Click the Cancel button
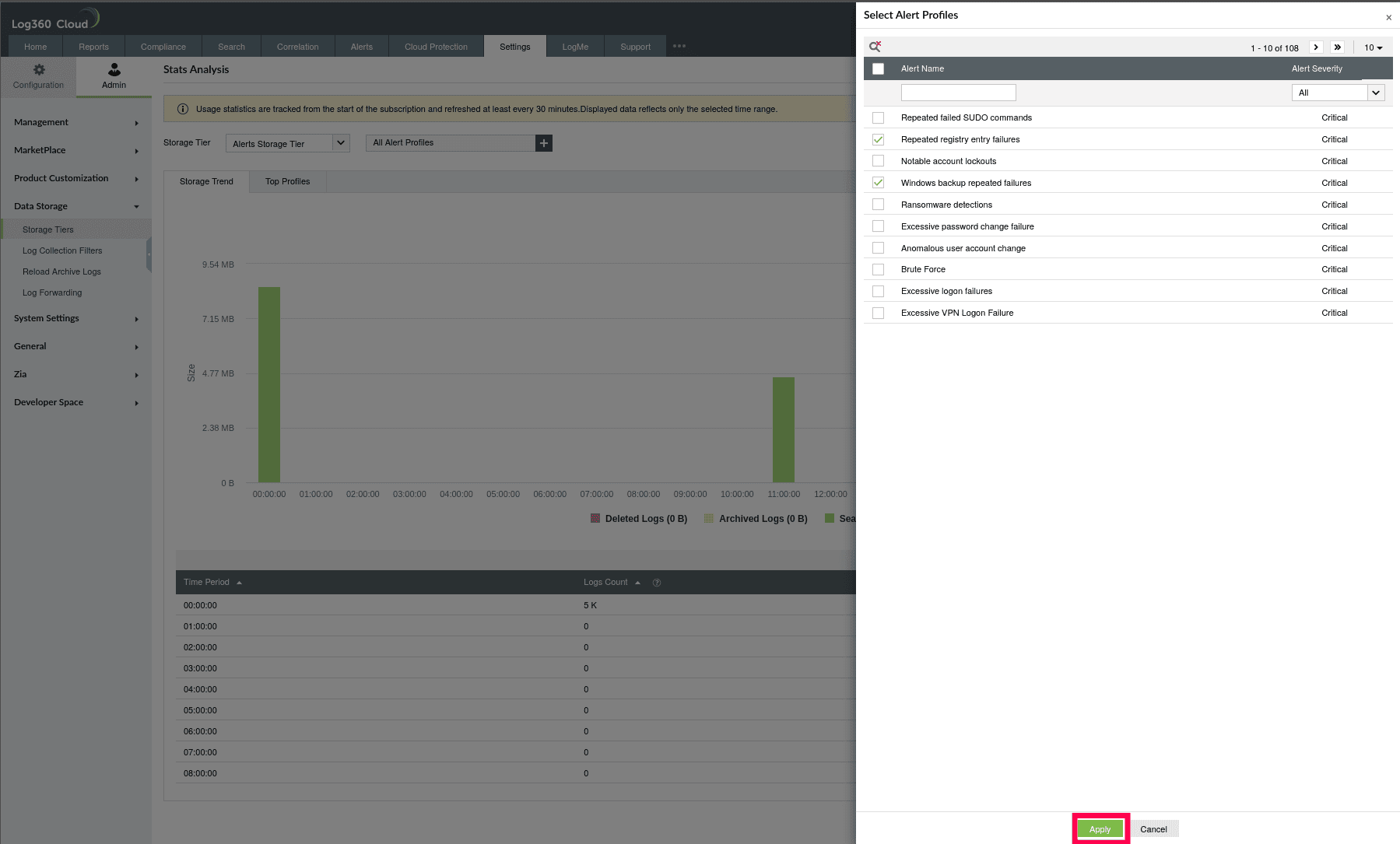This screenshot has width=1400, height=844. pos(1153,829)
